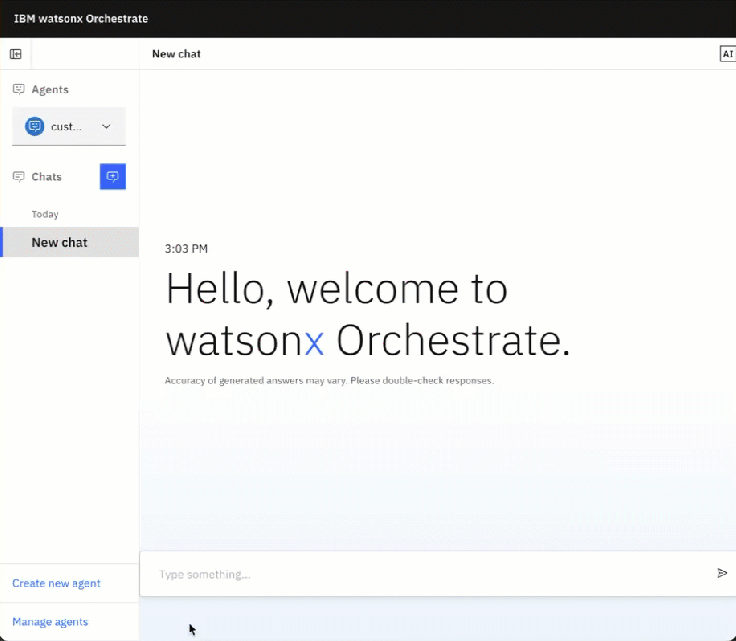The height and width of the screenshot is (641, 736).
Task: Click the 'Today' chat group label
Action: (x=45, y=214)
